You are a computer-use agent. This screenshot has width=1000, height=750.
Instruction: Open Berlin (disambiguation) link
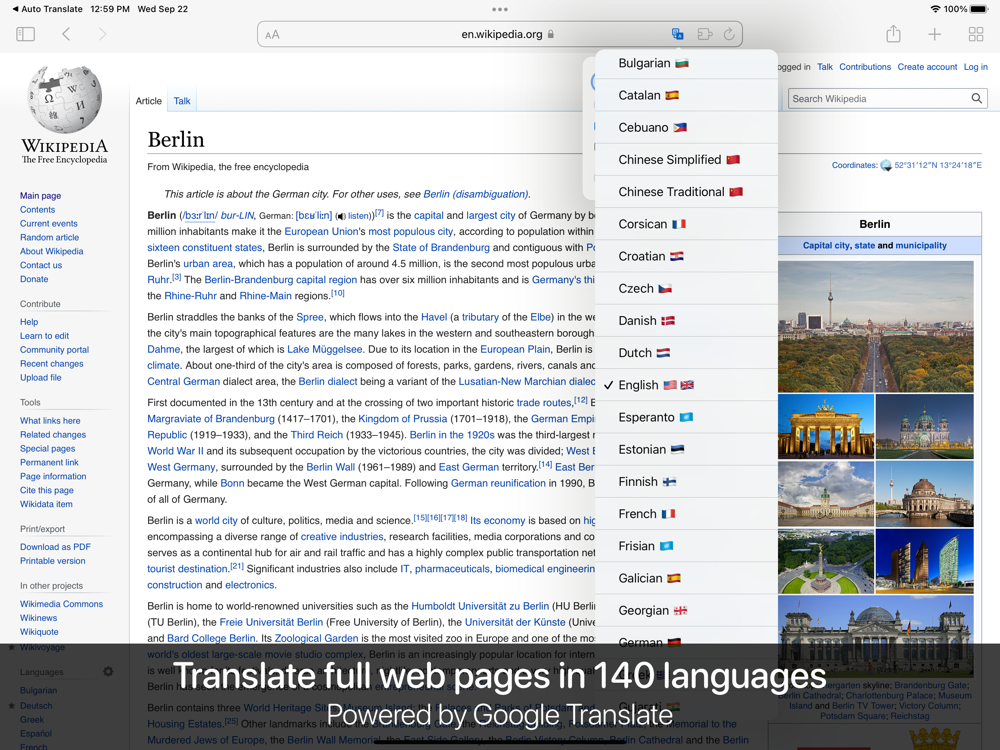pyautogui.click(x=475, y=194)
